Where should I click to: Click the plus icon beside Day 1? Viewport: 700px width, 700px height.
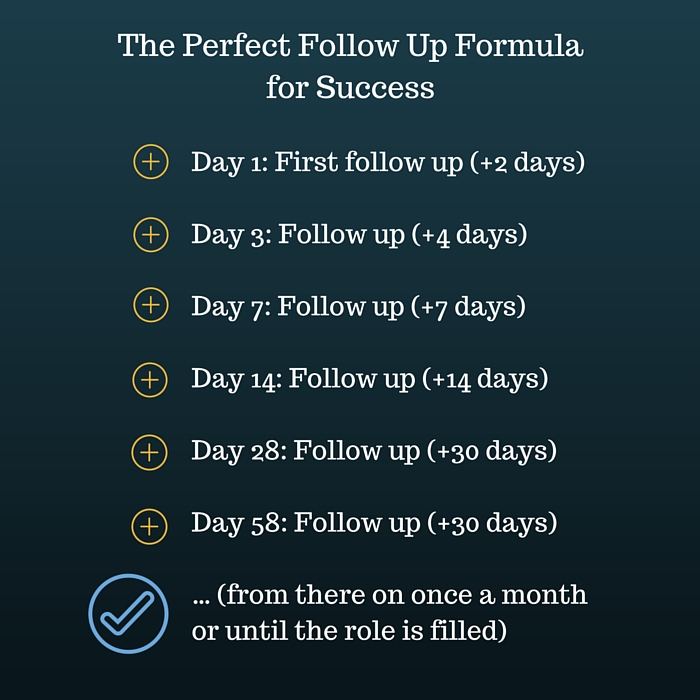click(x=150, y=162)
